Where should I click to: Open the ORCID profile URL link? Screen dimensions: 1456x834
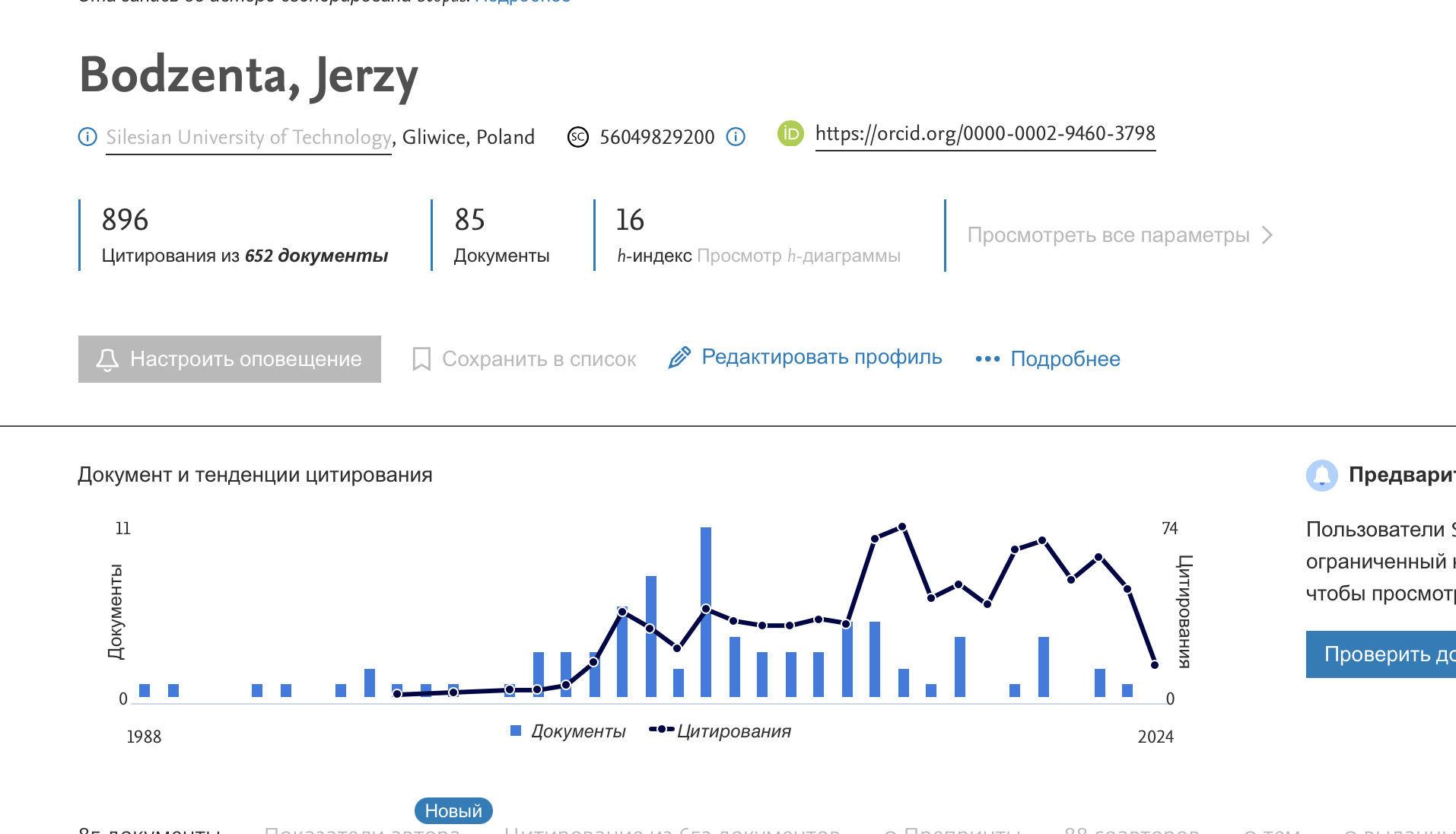pyautogui.click(x=985, y=134)
